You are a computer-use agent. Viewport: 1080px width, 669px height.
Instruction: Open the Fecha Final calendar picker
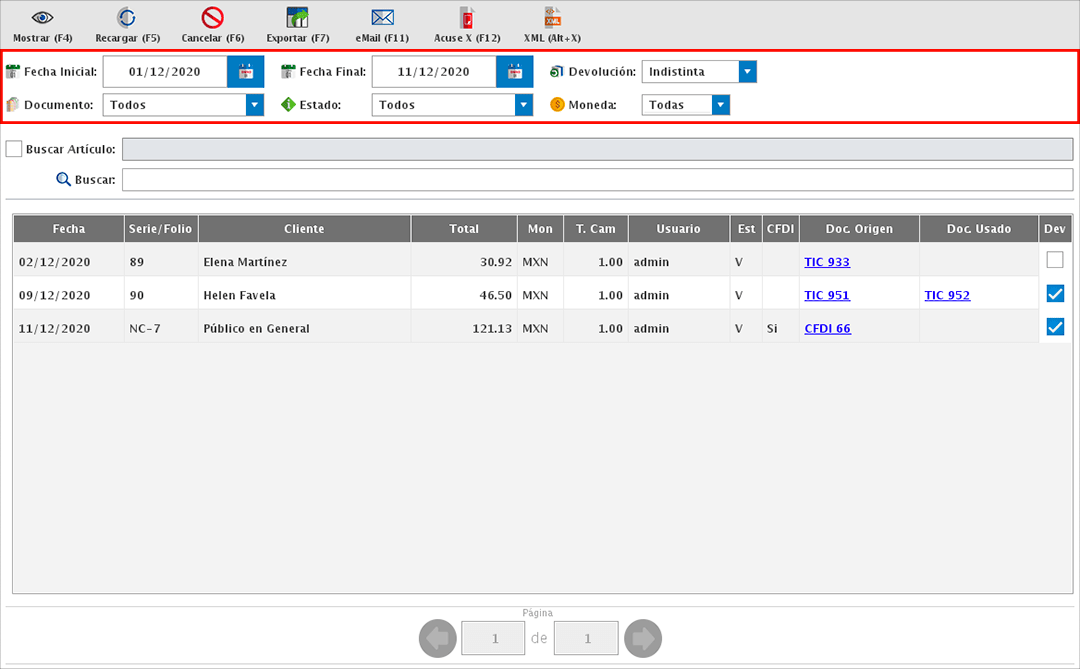pos(514,72)
